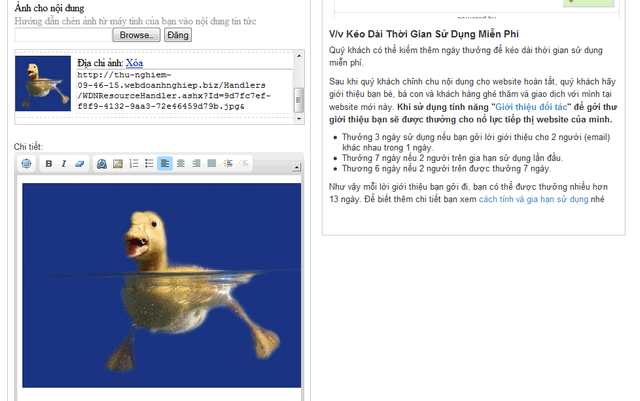Viewport: 640px width, 401px height.
Task: Open cách tính và gia hạn sử dụng link
Action: [533, 199]
